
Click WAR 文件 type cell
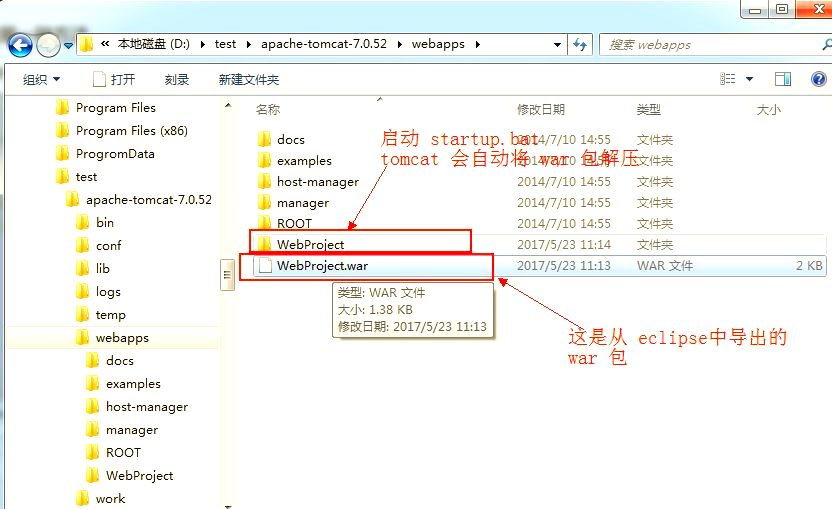[665, 266]
